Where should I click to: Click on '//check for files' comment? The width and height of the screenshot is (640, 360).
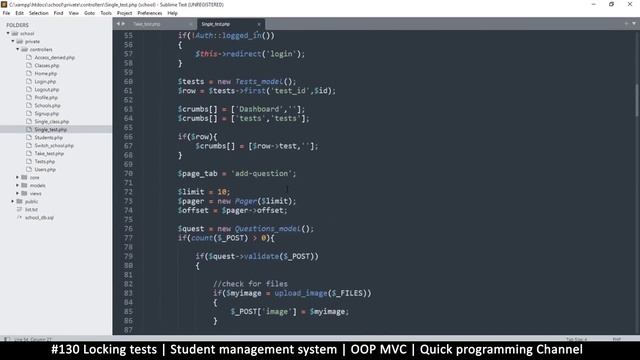point(250,284)
